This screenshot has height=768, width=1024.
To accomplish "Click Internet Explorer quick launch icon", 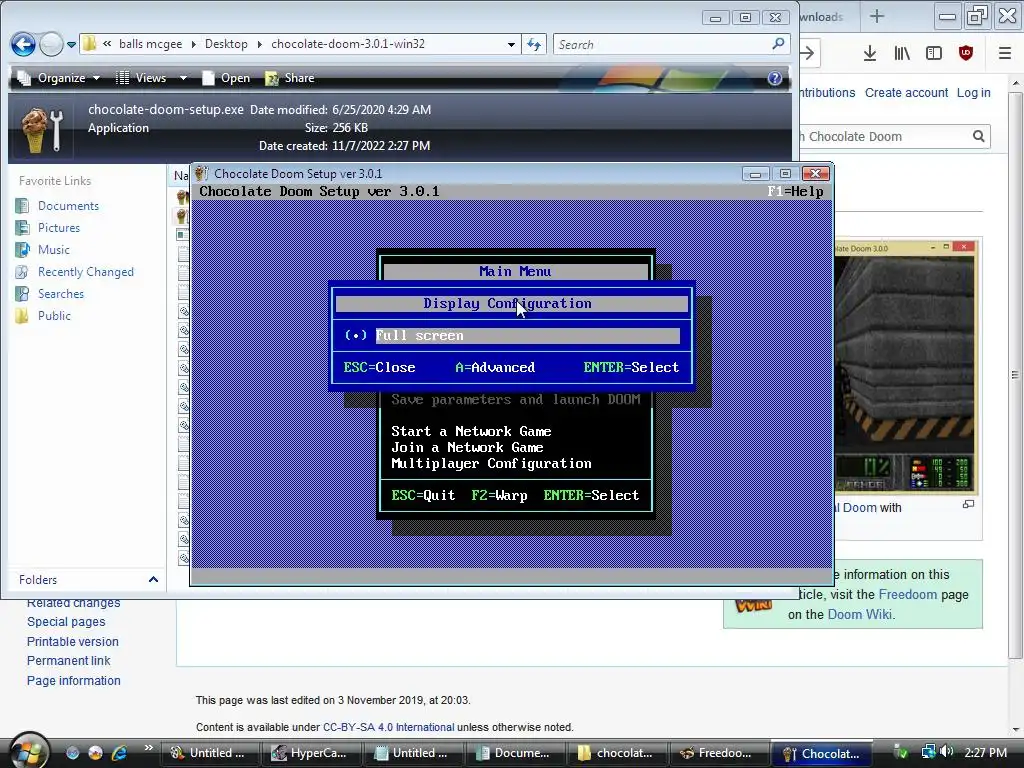I will [x=120, y=753].
